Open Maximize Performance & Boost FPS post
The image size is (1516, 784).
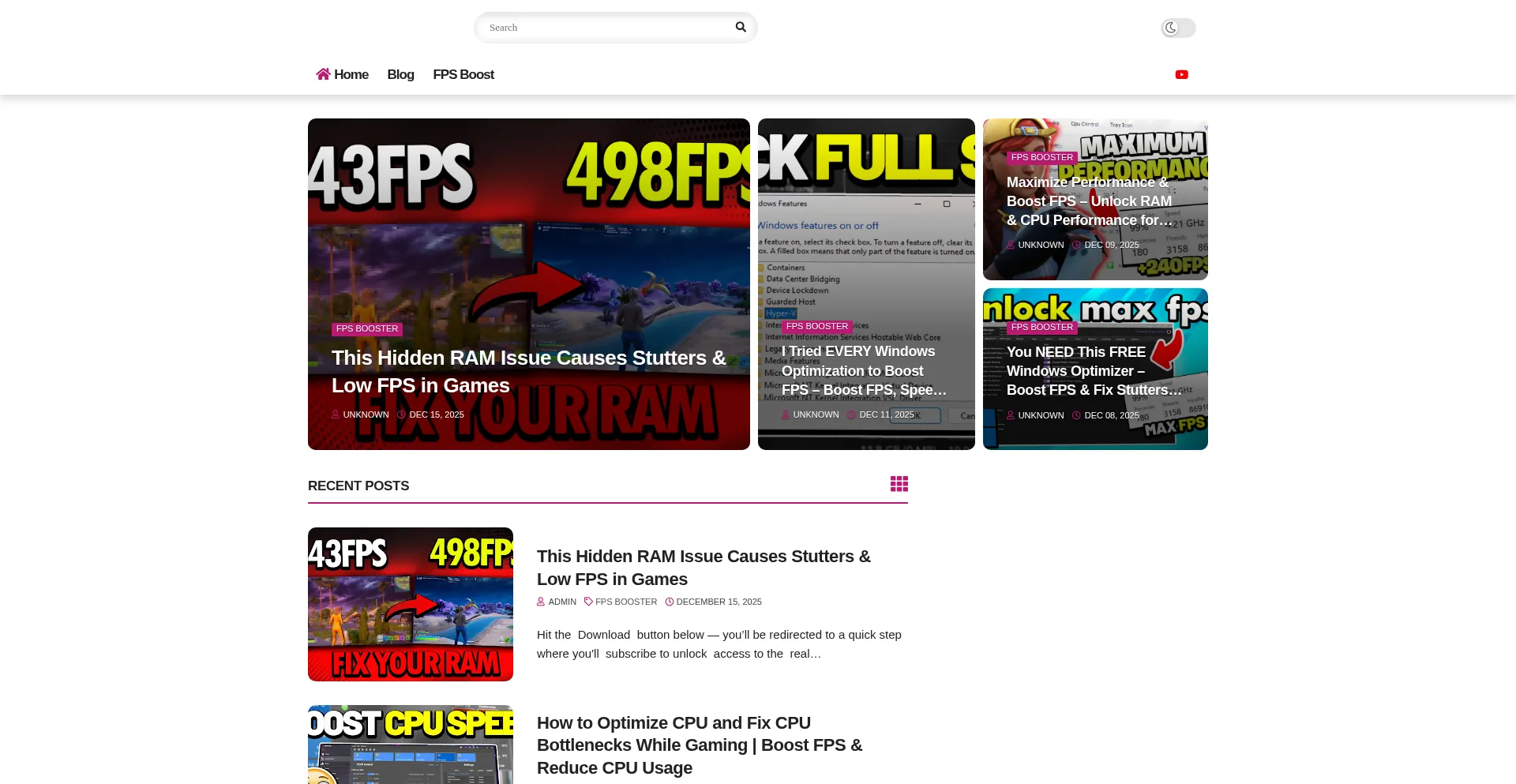[1089, 201]
